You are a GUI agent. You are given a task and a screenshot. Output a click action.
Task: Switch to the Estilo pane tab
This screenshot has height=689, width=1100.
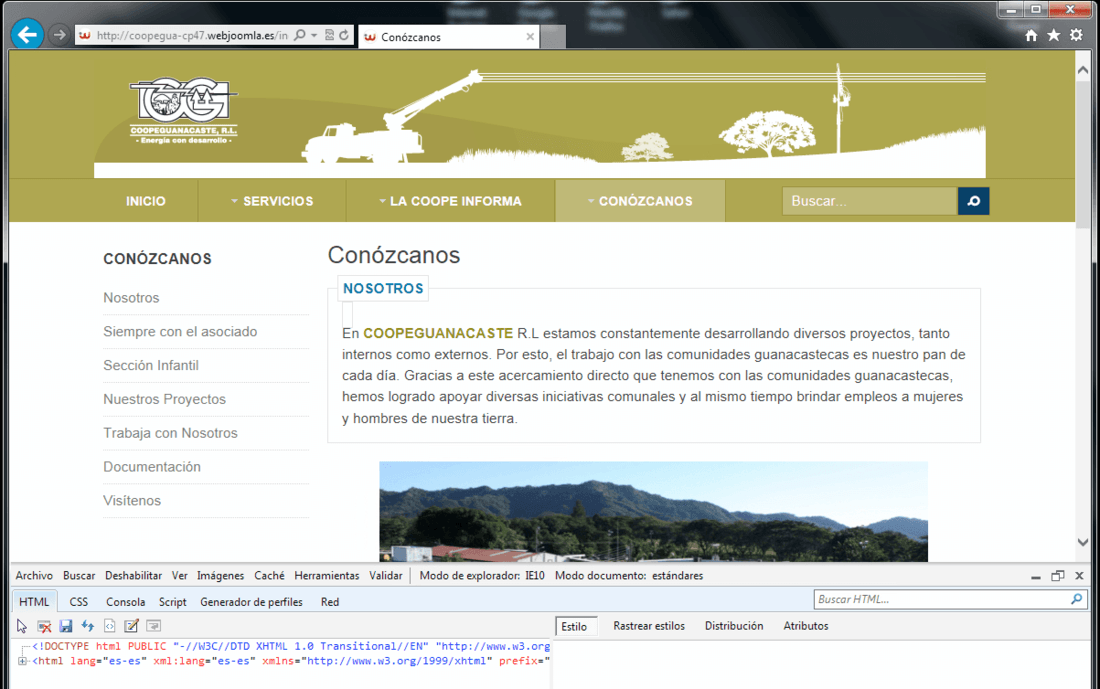coord(574,627)
